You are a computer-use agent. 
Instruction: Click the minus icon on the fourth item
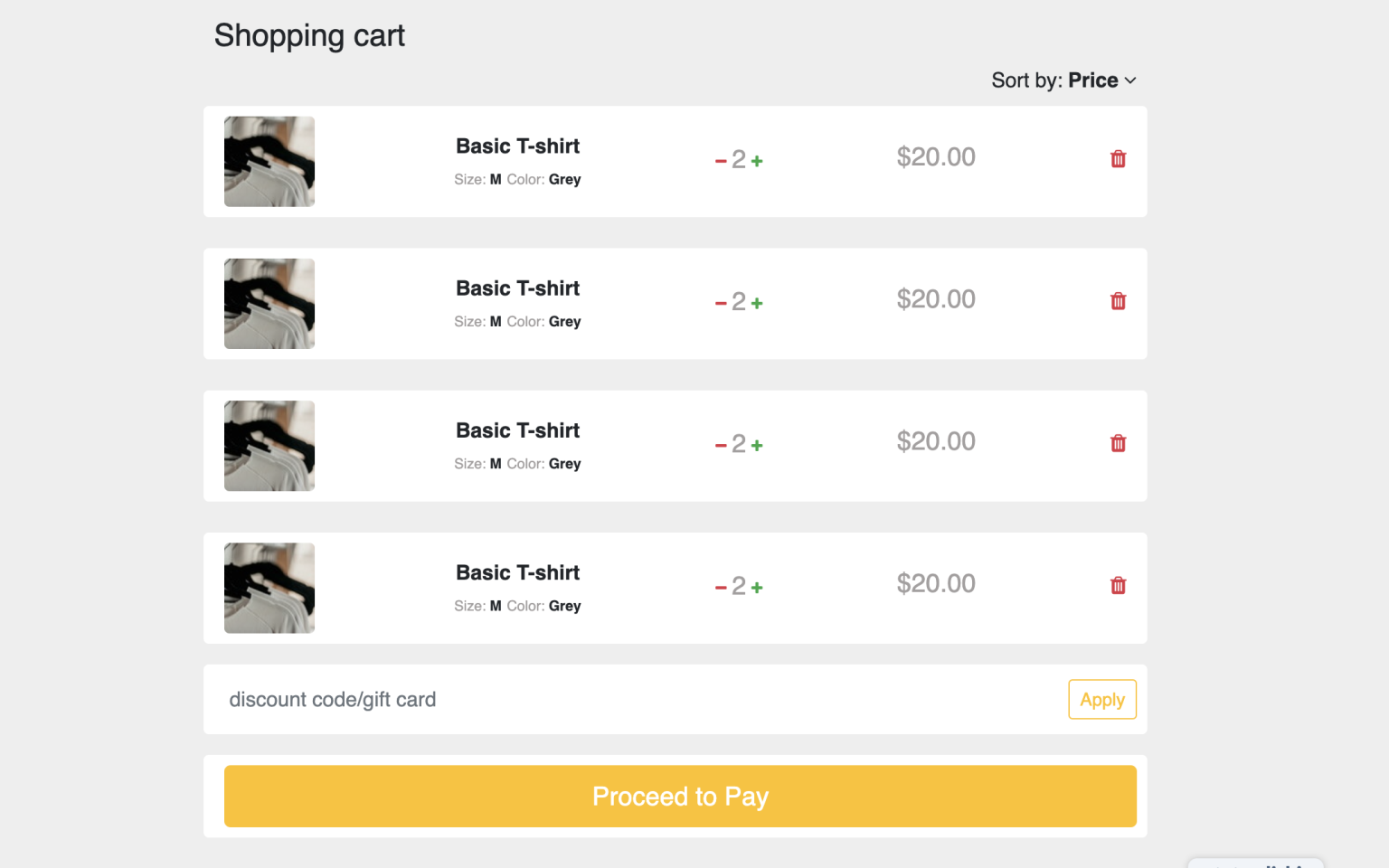pyautogui.click(x=720, y=586)
